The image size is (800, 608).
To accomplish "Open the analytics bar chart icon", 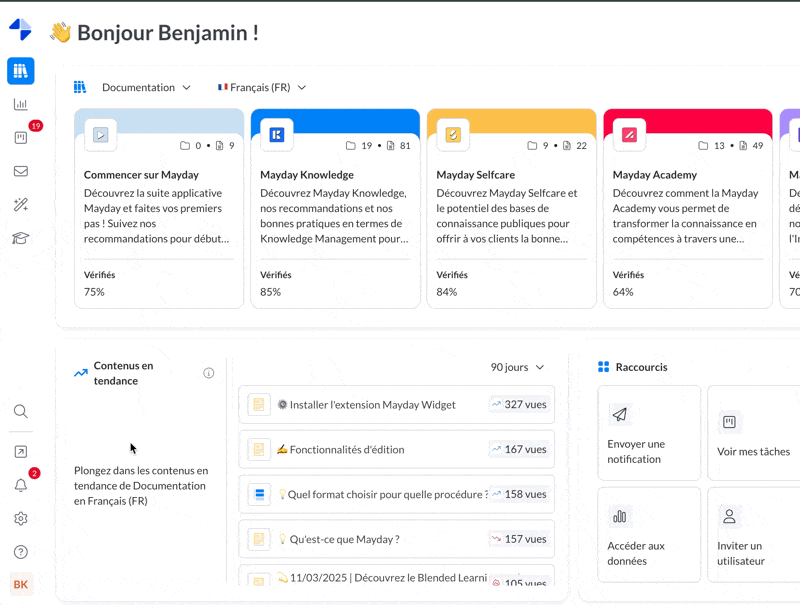I will (x=21, y=104).
